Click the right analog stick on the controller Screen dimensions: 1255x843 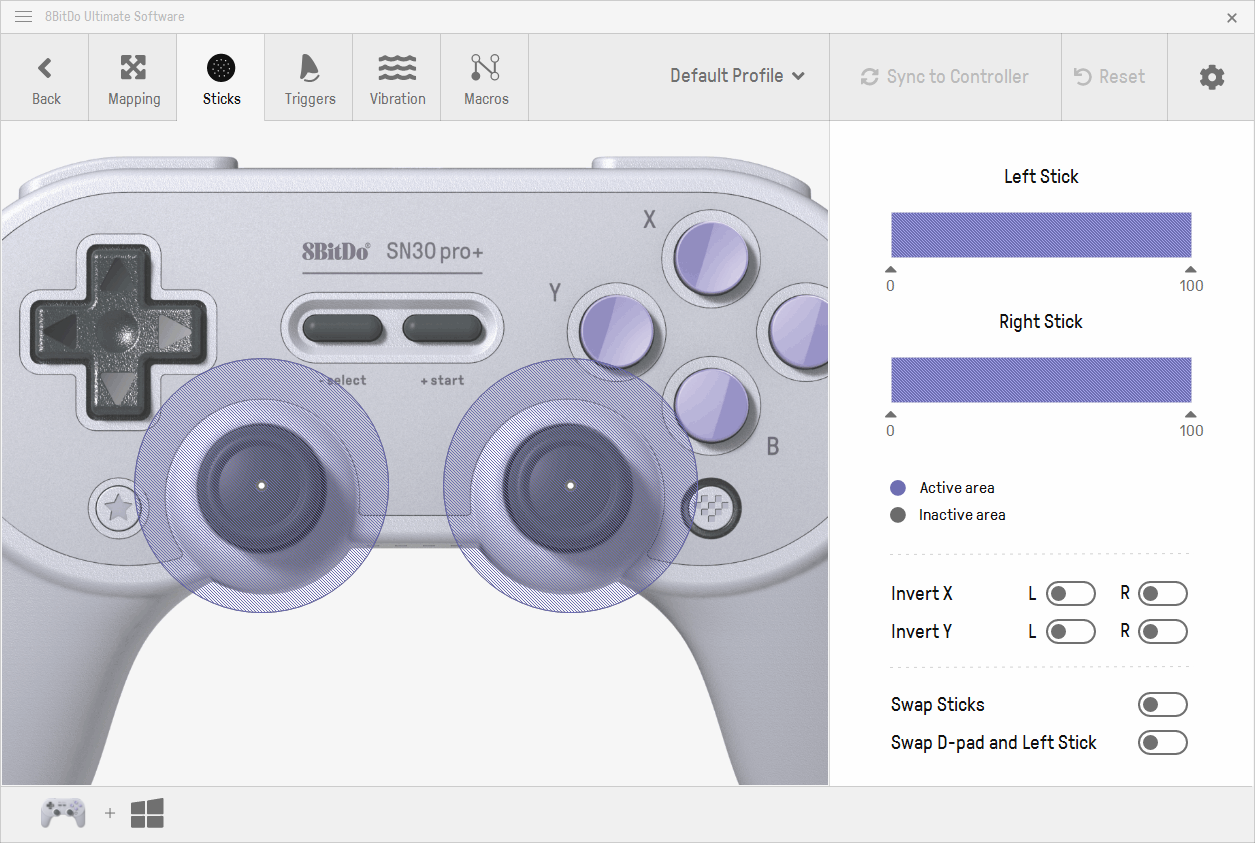570,486
